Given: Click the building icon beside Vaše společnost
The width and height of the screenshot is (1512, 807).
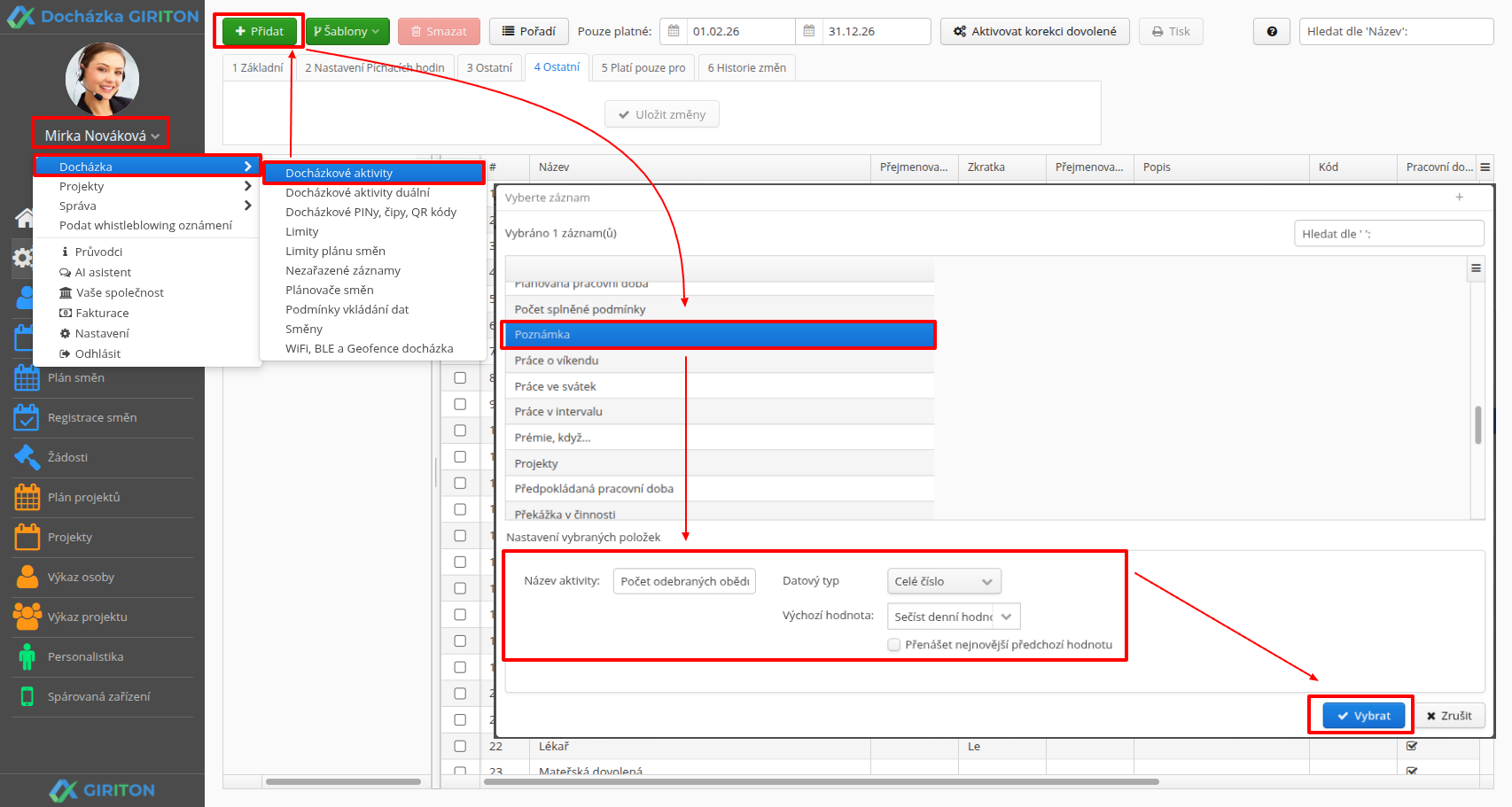Looking at the screenshot, I should point(65,292).
